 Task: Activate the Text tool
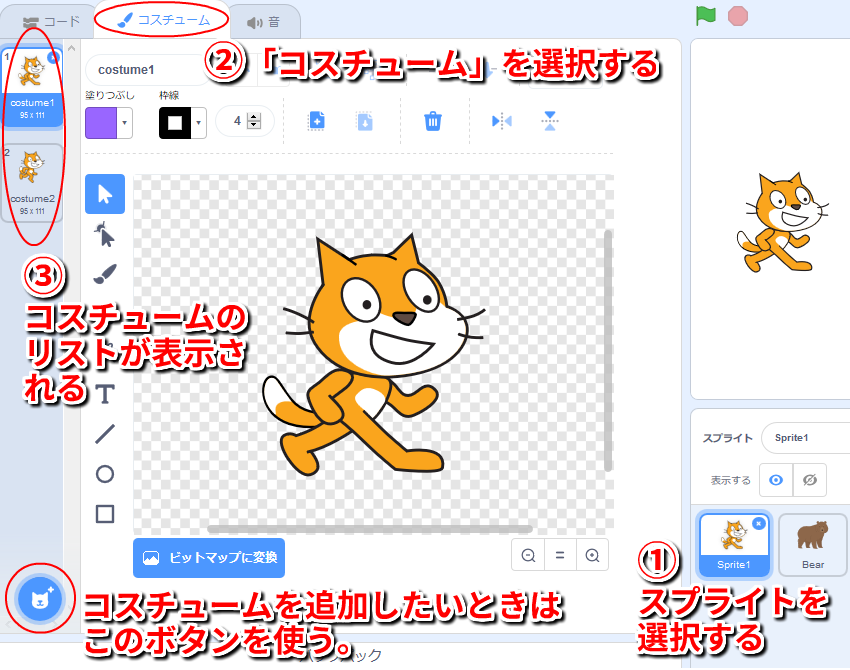click(x=105, y=394)
